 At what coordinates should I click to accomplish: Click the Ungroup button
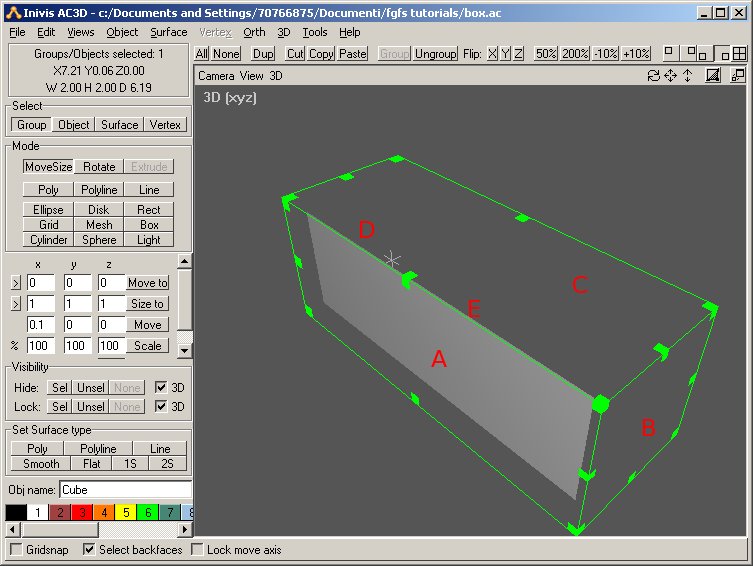pos(436,53)
